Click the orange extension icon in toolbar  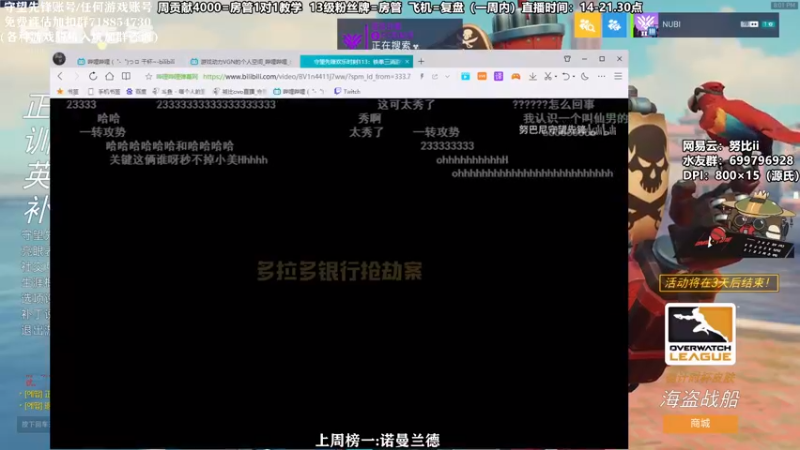482,76
